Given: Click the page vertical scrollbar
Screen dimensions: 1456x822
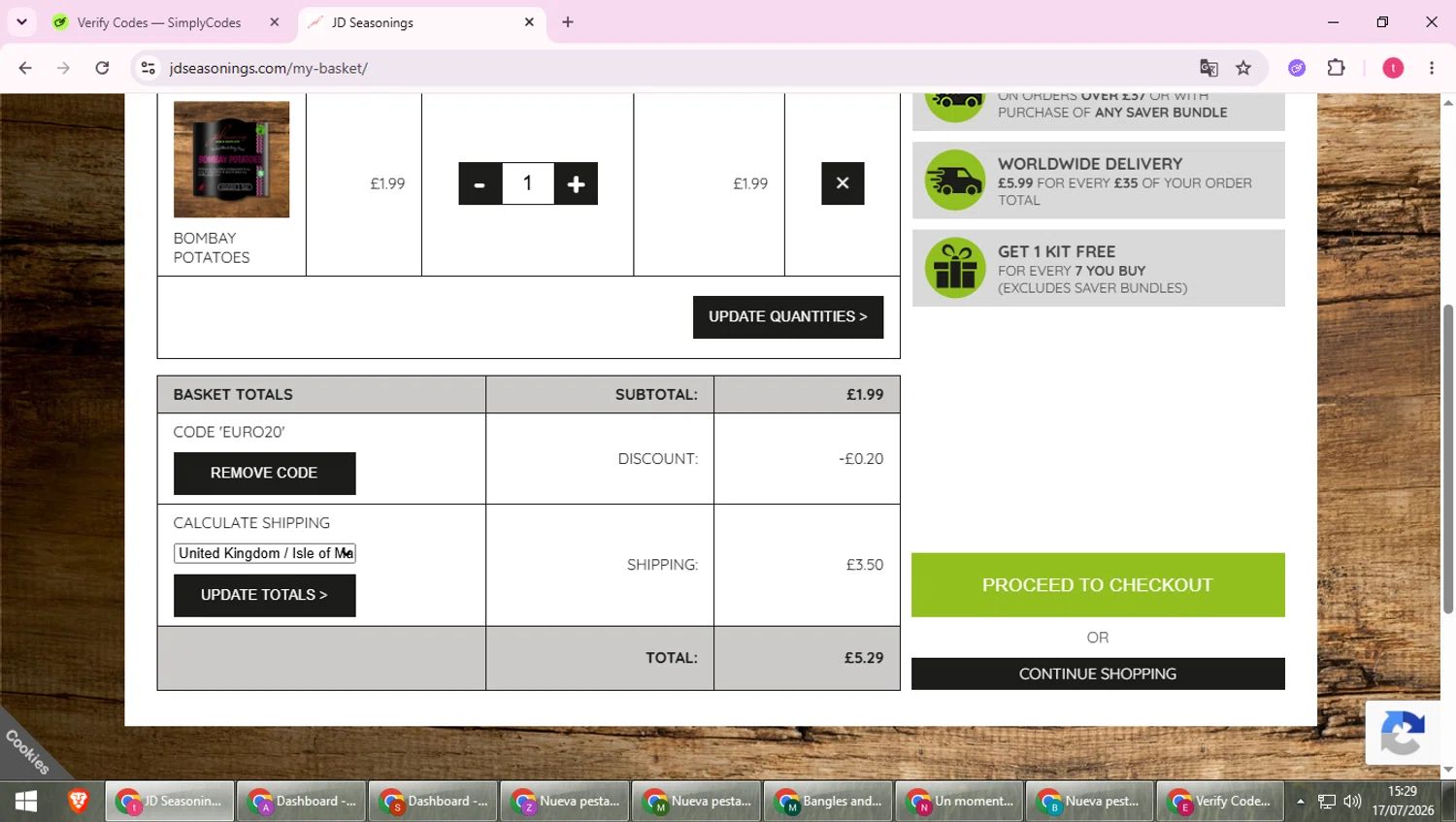Looking at the screenshot, I should point(1448,458).
